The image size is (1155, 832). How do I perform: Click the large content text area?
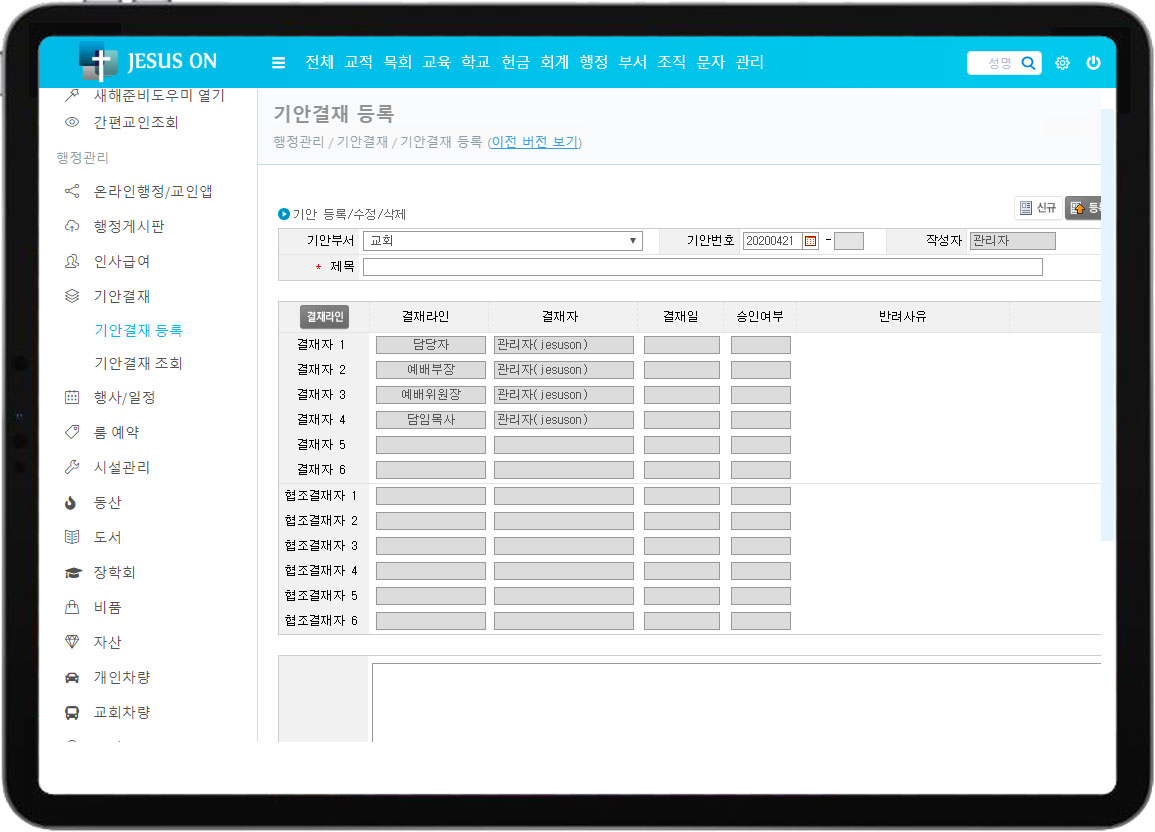pyautogui.click(x=735, y=700)
